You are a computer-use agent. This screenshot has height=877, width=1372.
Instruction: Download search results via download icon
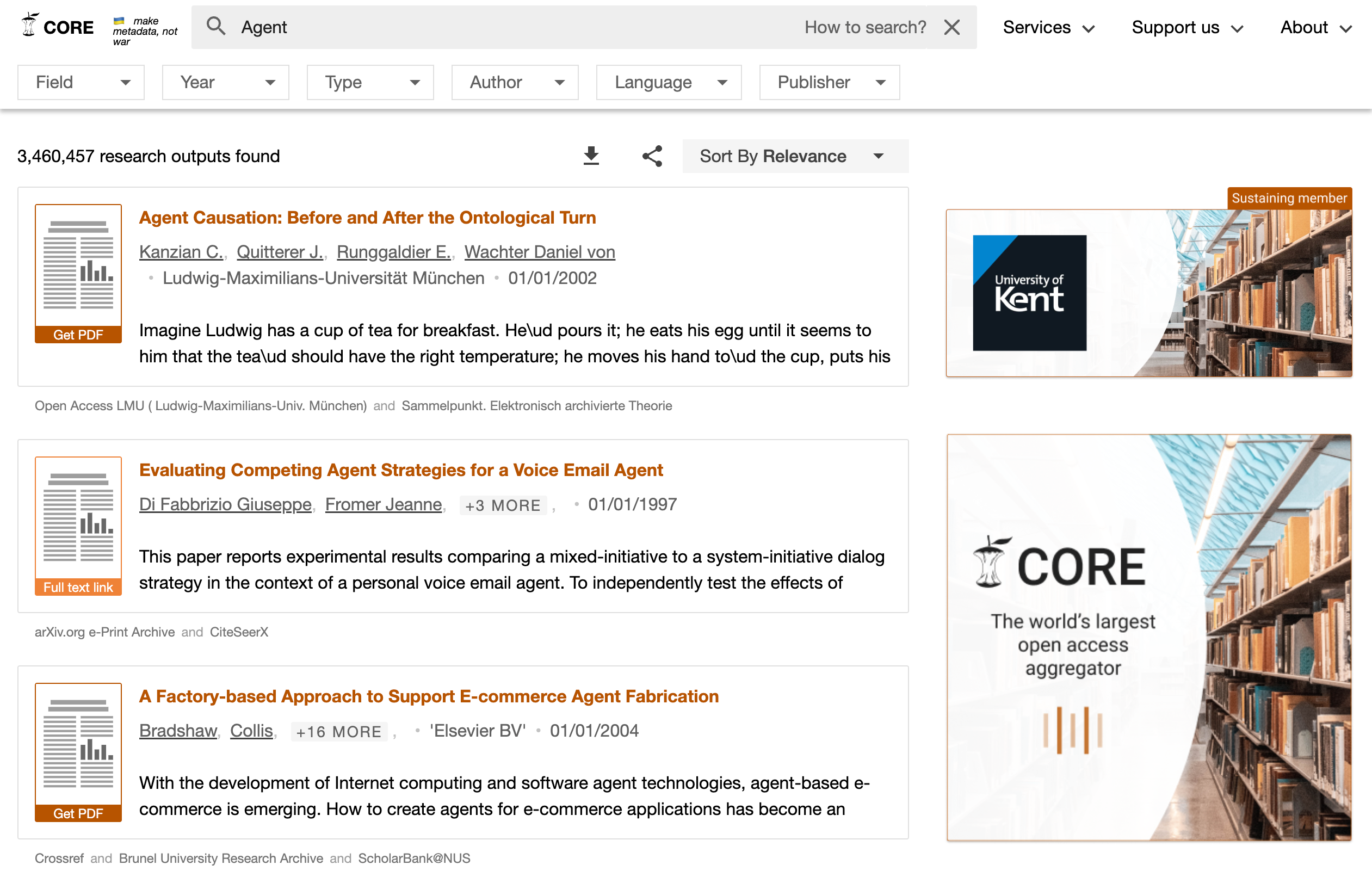(x=591, y=156)
